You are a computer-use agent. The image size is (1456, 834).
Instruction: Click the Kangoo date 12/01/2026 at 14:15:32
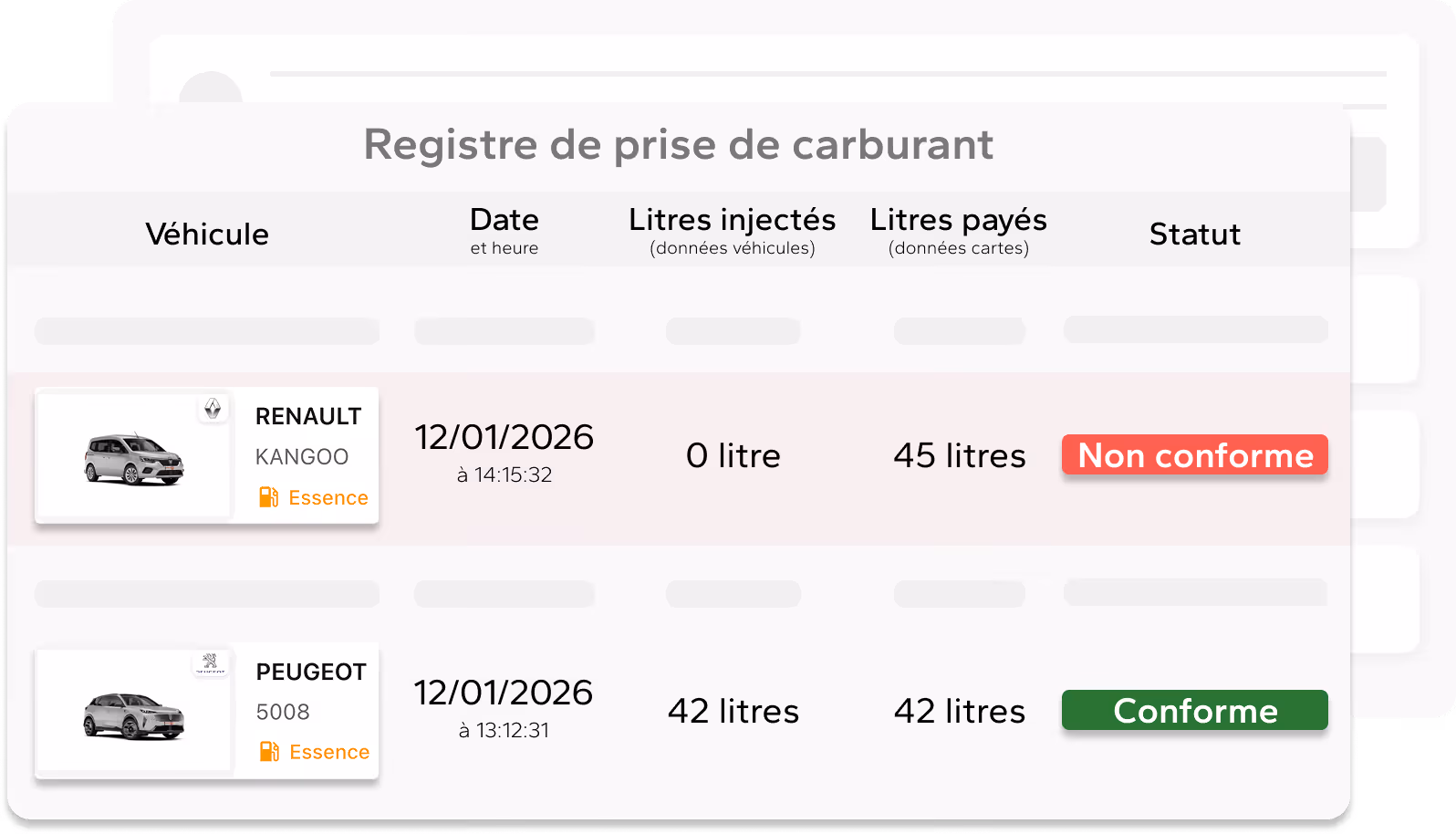click(x=504, y=453)
